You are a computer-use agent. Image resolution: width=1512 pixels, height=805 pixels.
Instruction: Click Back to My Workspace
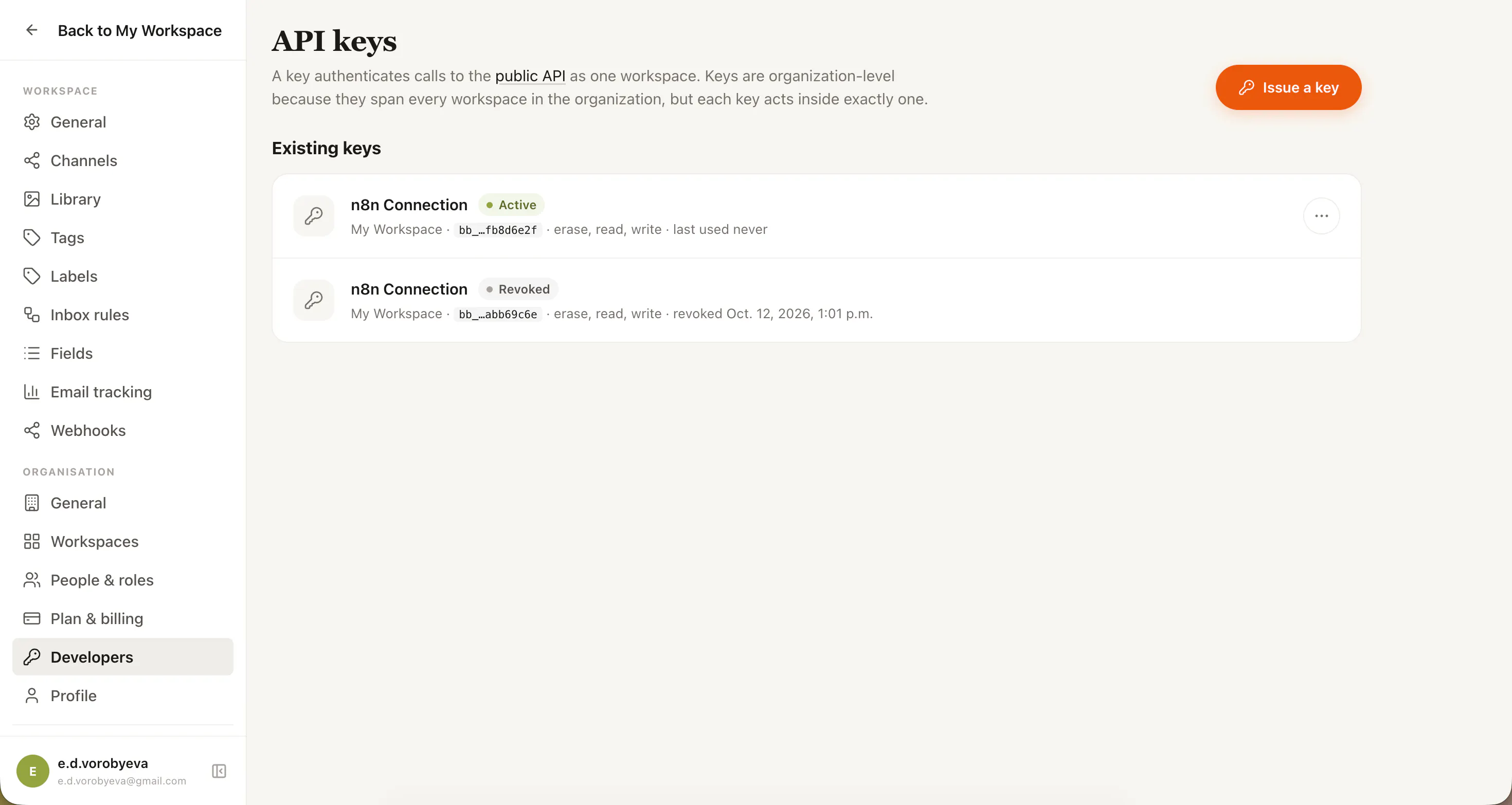[140, 30]
